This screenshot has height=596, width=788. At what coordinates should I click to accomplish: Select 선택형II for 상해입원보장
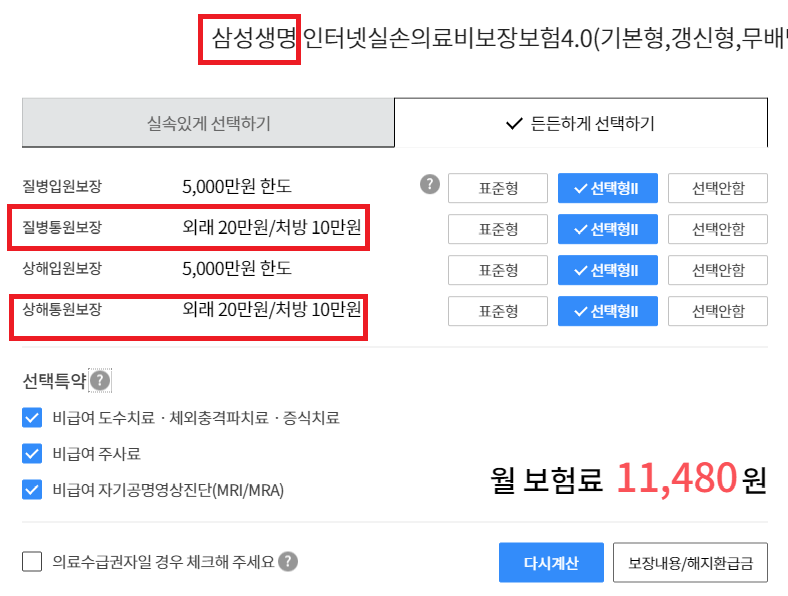click(608, 270)
